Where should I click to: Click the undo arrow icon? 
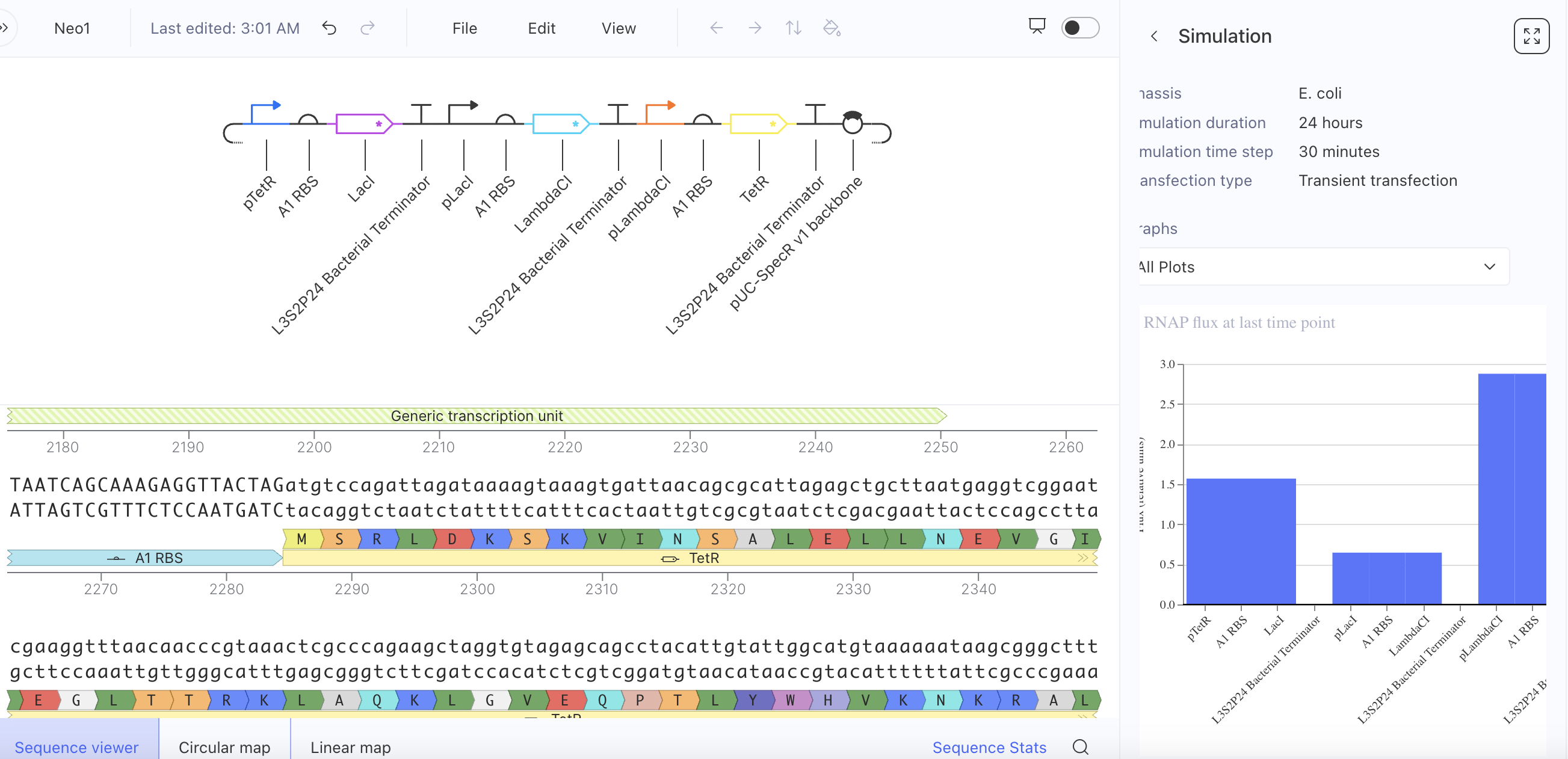(329, 28)
